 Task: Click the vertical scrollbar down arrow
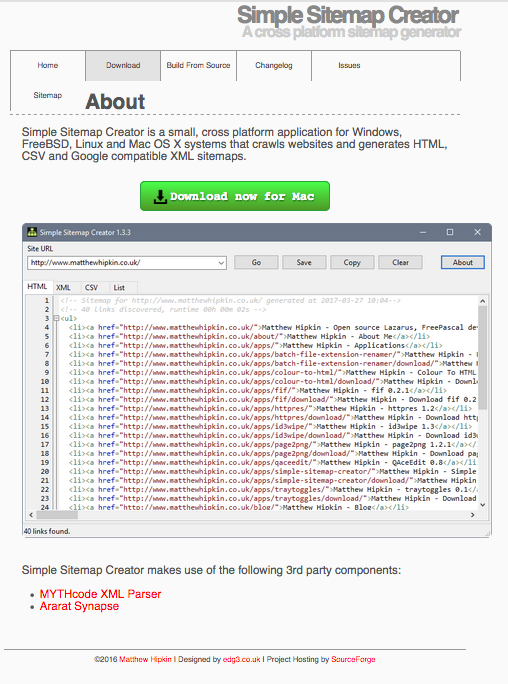[x=482, y=505]
